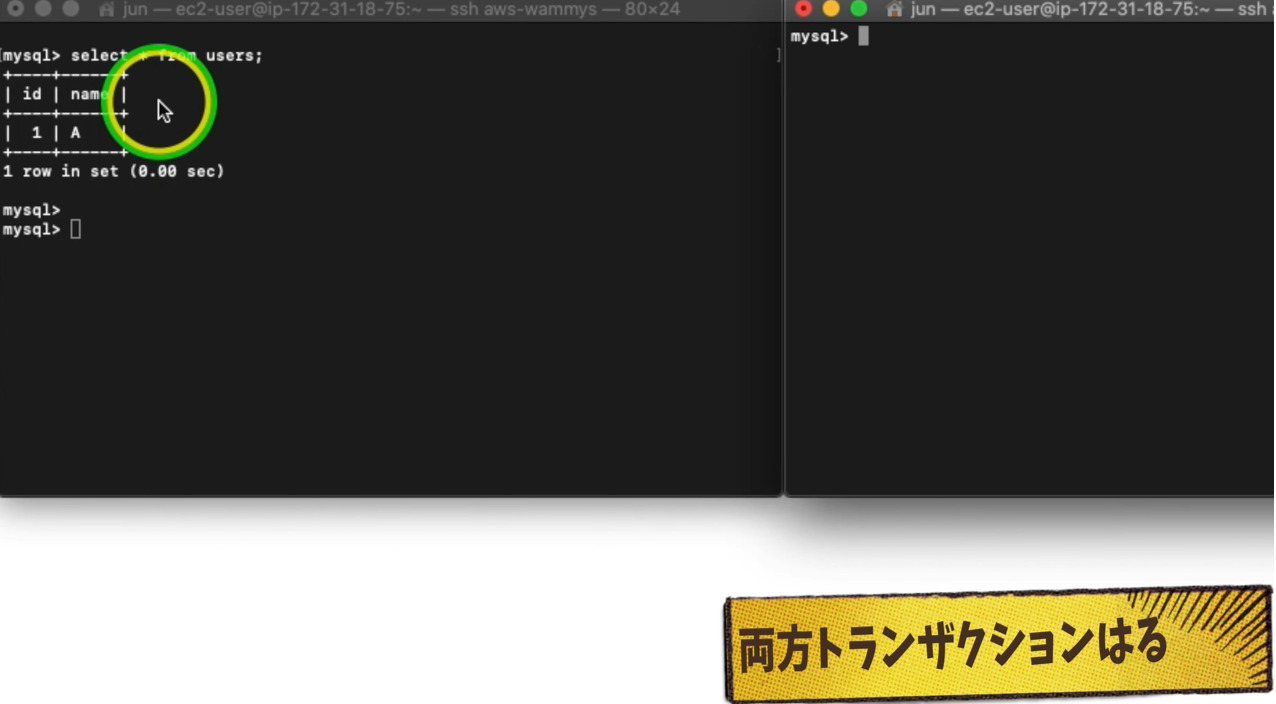Minimize the right terminal window with yellow button
The height and width of the screenshot is (704, 1276).
[x=831, y=9]
